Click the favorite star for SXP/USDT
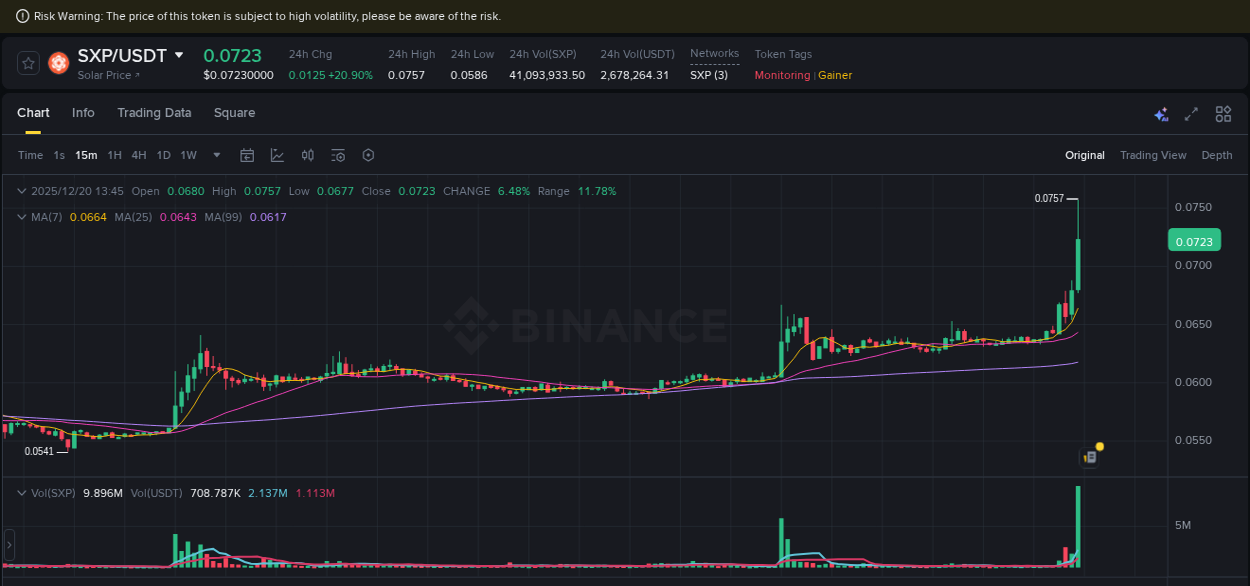1250x586 pixels. pyautogui.click(x=27, y=62)
